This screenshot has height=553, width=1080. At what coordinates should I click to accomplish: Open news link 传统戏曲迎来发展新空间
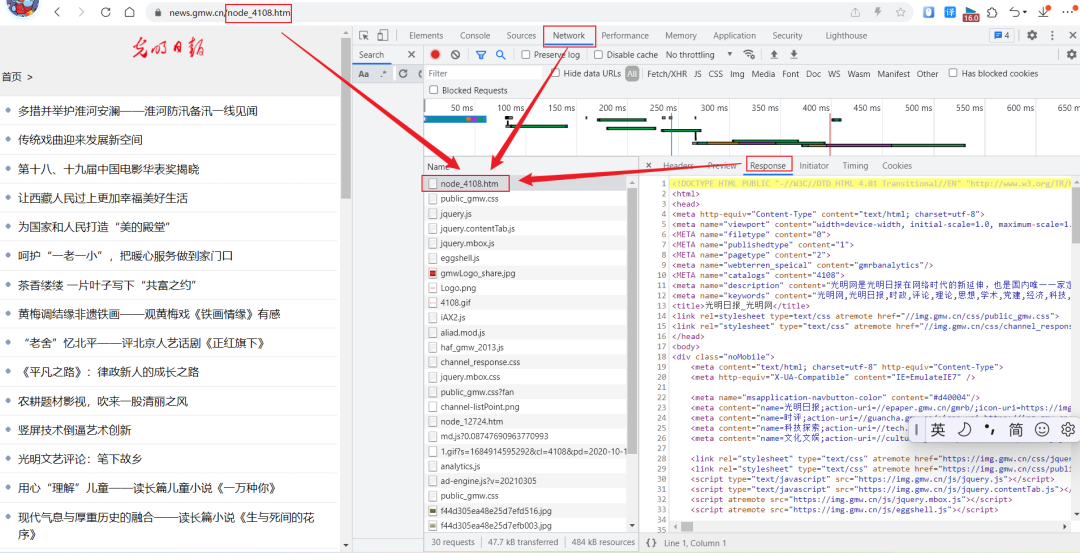tap(81, 140)
